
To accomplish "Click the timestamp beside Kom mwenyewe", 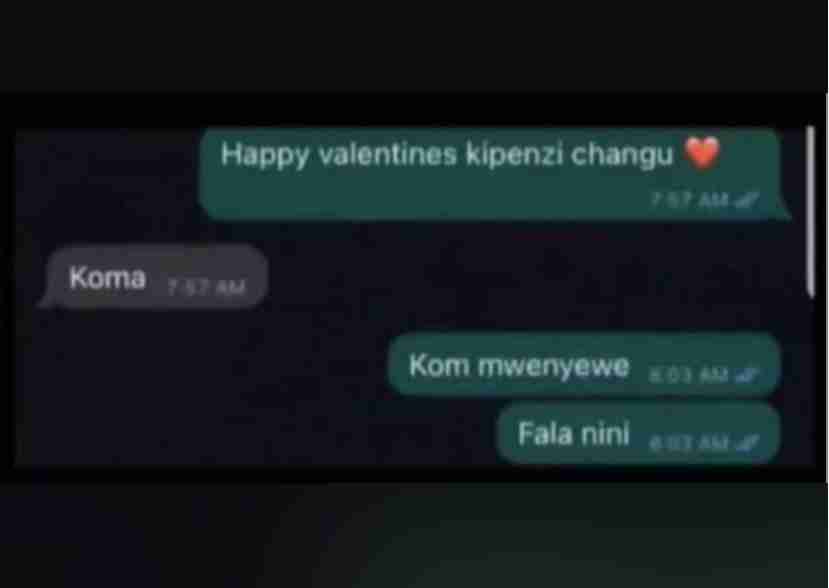I will coord(690,375).
